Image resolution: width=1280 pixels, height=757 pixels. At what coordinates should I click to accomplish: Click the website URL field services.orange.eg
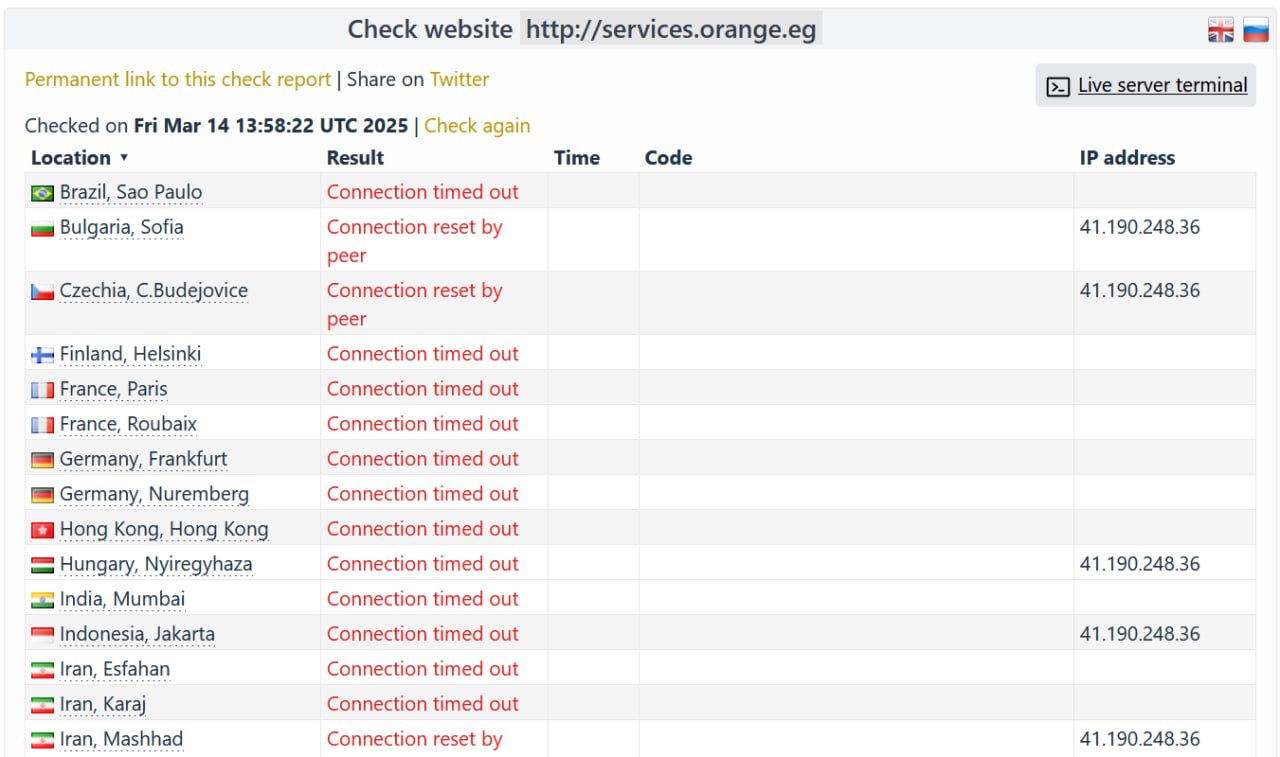(671, 29)
